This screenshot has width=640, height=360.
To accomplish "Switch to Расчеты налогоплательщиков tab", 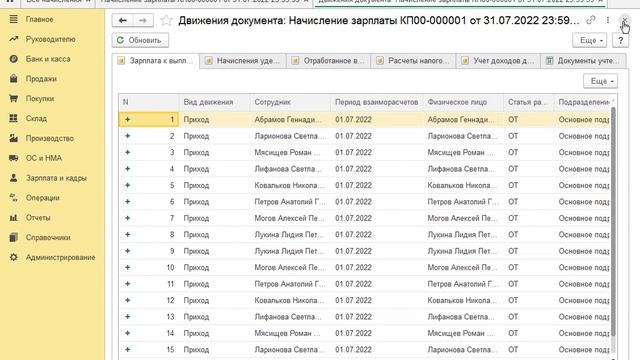I will 413,61.
